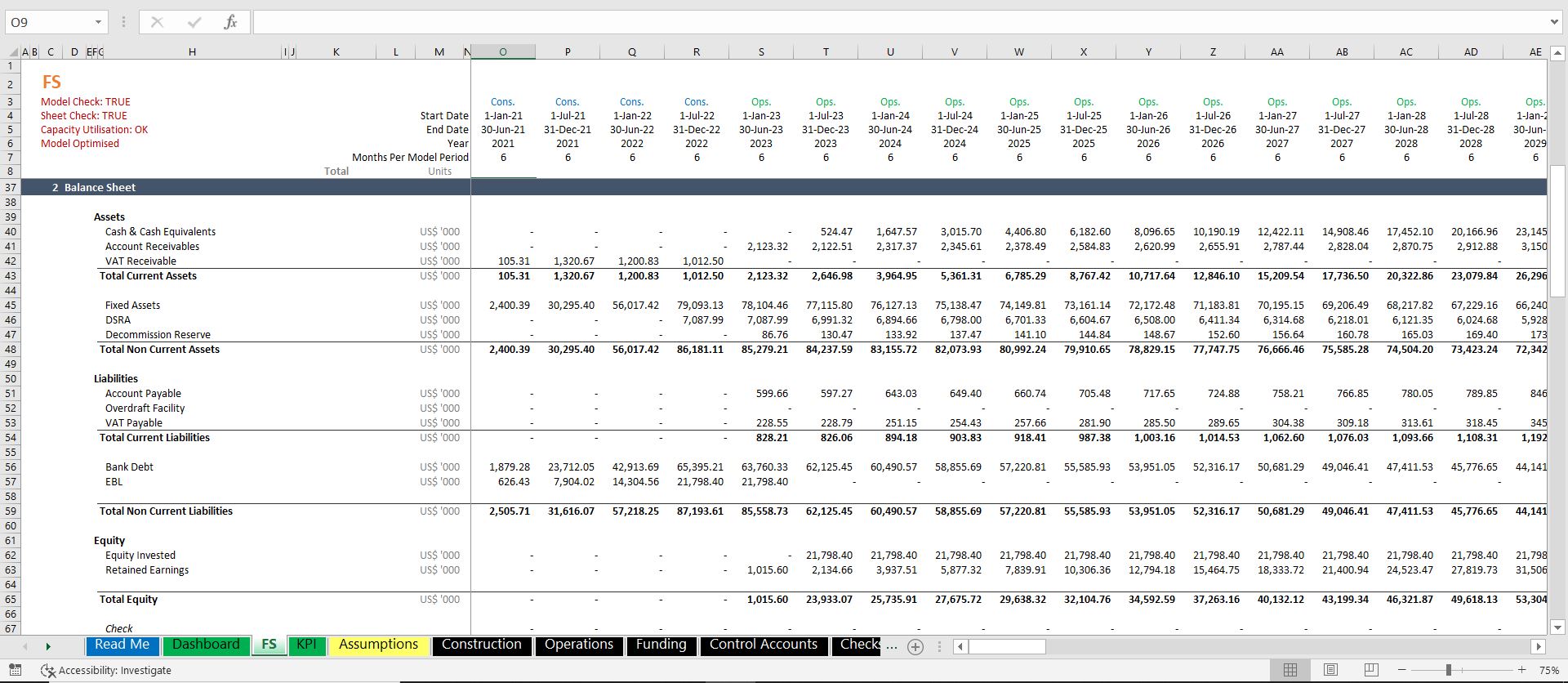Click horizontal scrollbar right arrow
This screenshot has width=1568, height=683.
1539,646
